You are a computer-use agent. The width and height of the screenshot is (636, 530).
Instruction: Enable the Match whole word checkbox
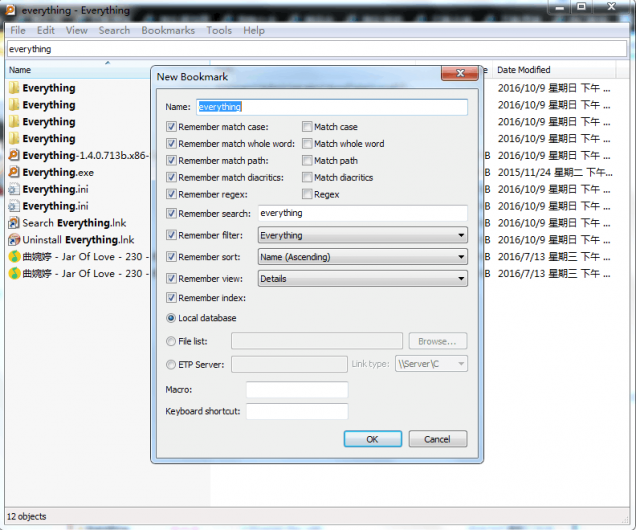tap(307, 144)
